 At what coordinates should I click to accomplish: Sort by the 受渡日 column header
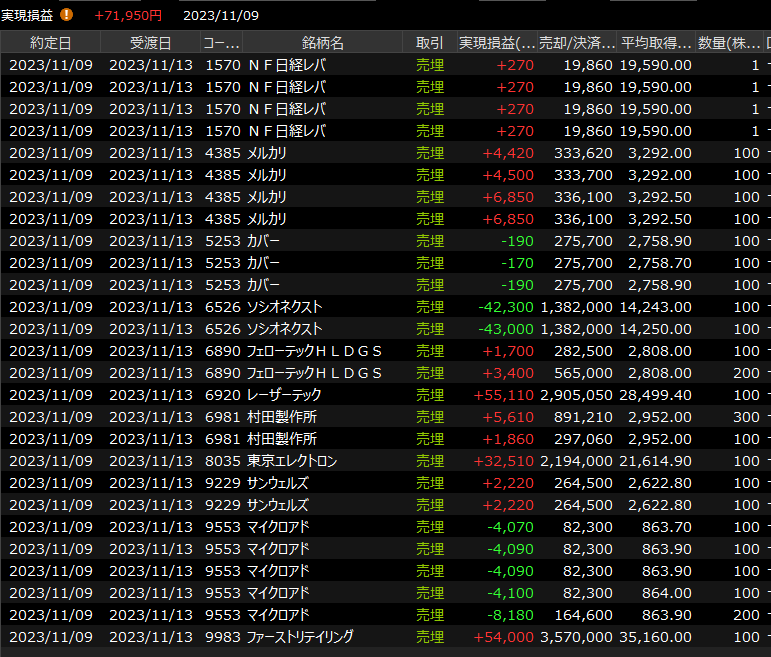pos(150,43)
